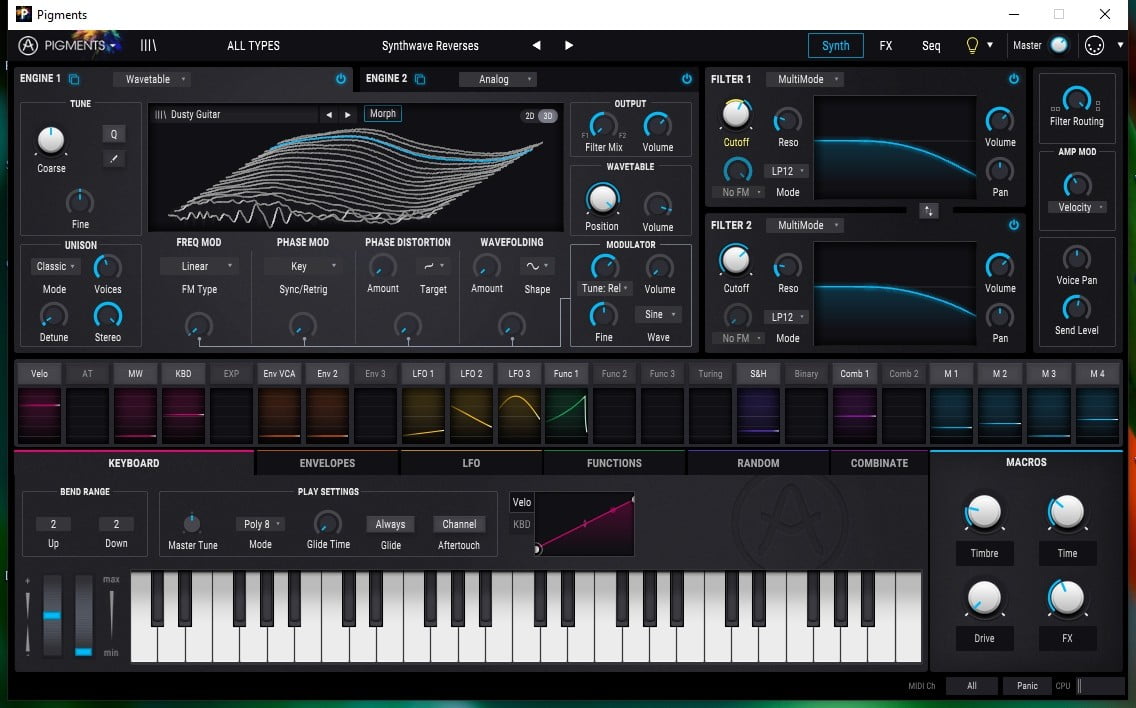This screenshot has width=1136, height=708.
Task: Toggle the Always glide setting
Action: pos(390,524)
